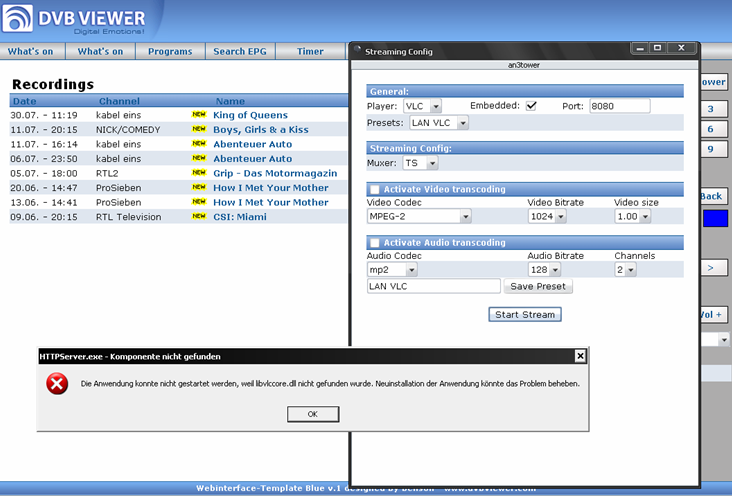Click date cell 09.06. - 20:15
The height and width of the screenshot is (496, 732).
pos(44,217)
